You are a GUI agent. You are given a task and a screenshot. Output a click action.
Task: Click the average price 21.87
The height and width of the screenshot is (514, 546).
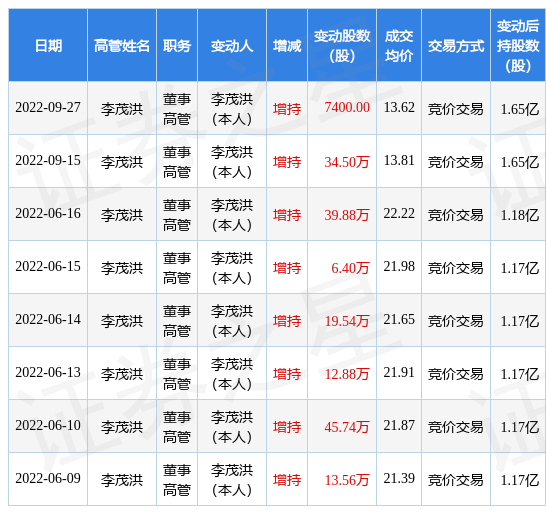399,426
